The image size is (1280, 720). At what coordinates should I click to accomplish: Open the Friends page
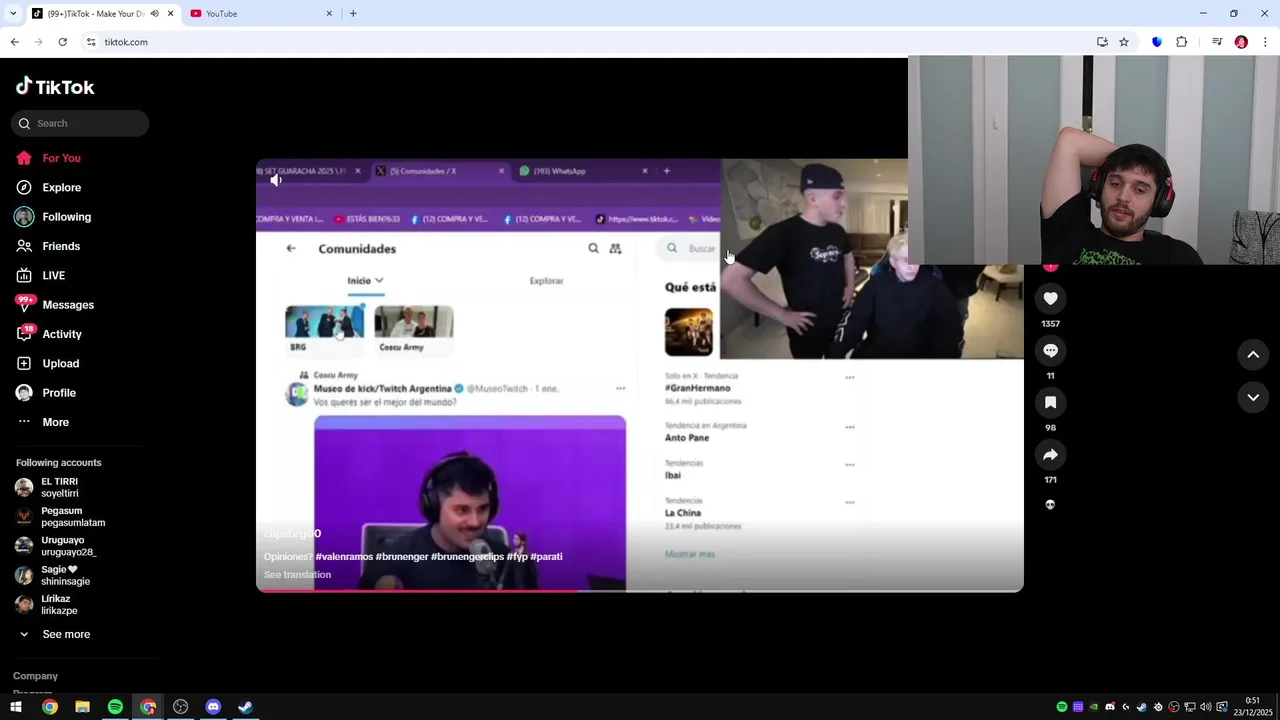[47, 246]
